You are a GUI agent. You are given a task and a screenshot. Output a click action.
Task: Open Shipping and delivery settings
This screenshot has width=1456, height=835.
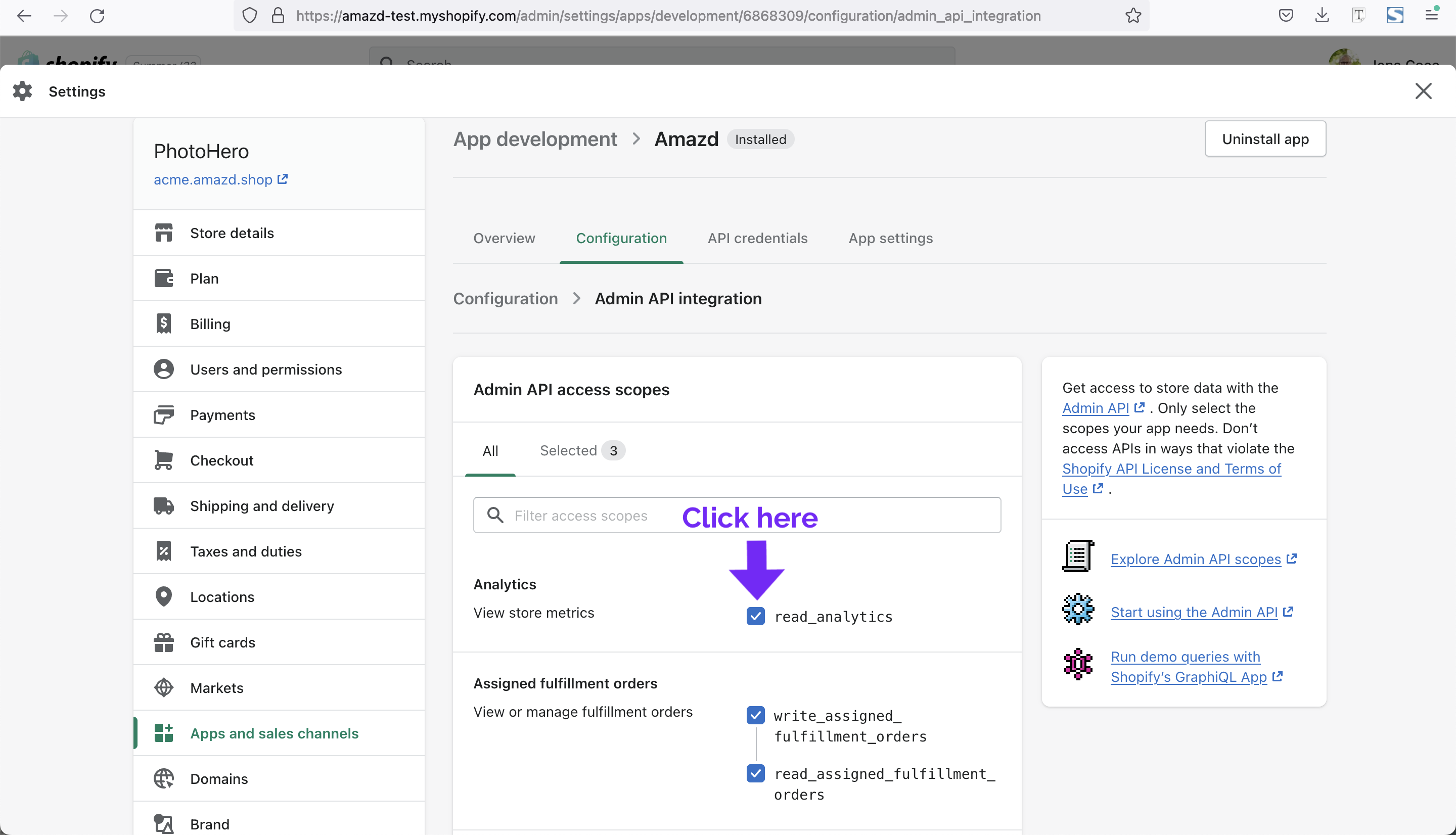click(x=279, y=506)
